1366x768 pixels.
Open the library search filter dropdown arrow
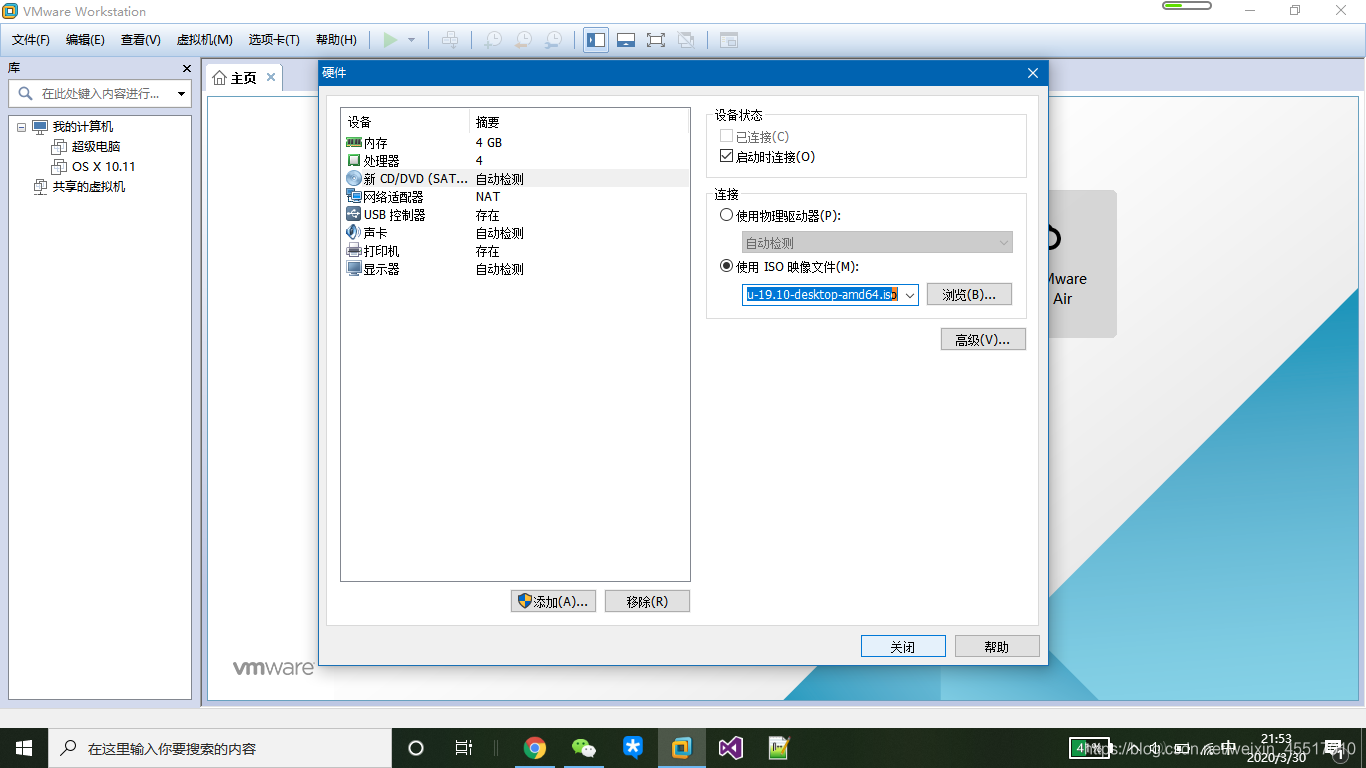pyautogui.click(x=181, y=94)
